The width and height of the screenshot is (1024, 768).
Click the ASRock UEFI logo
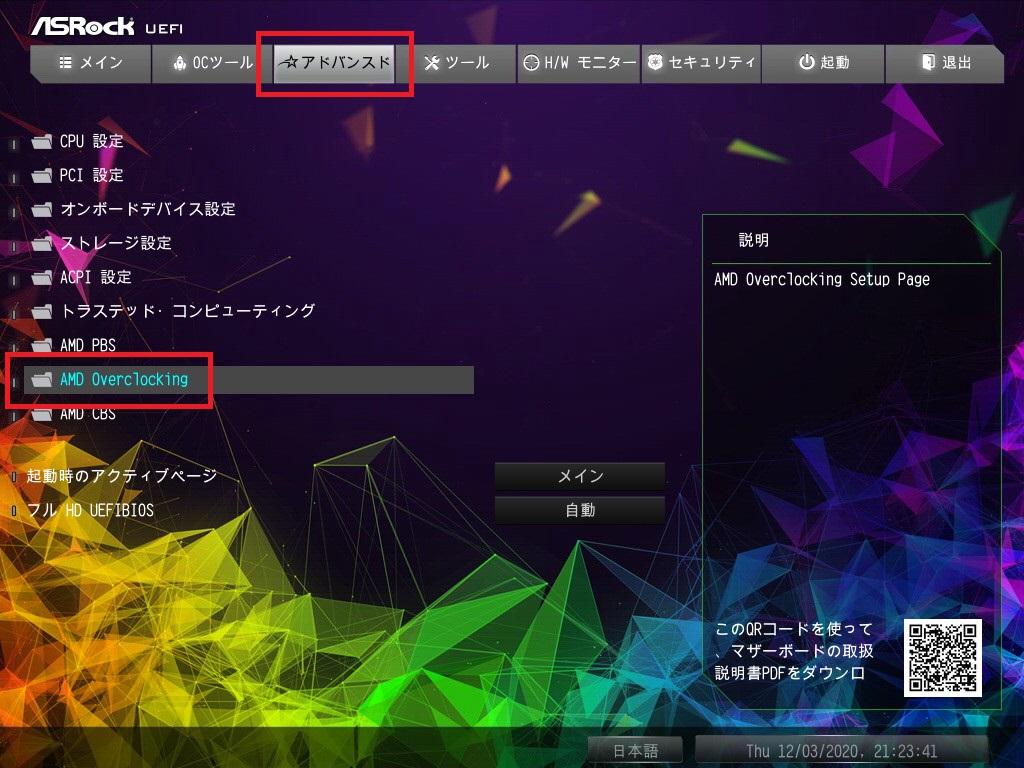[107, 27]
